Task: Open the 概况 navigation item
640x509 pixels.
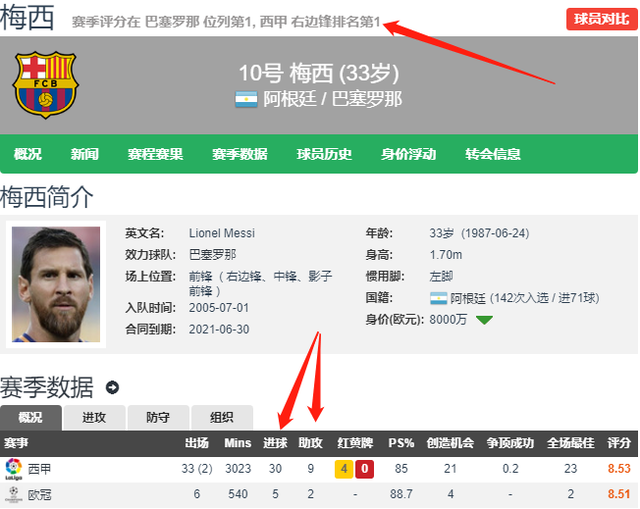Action: point(27,154)
